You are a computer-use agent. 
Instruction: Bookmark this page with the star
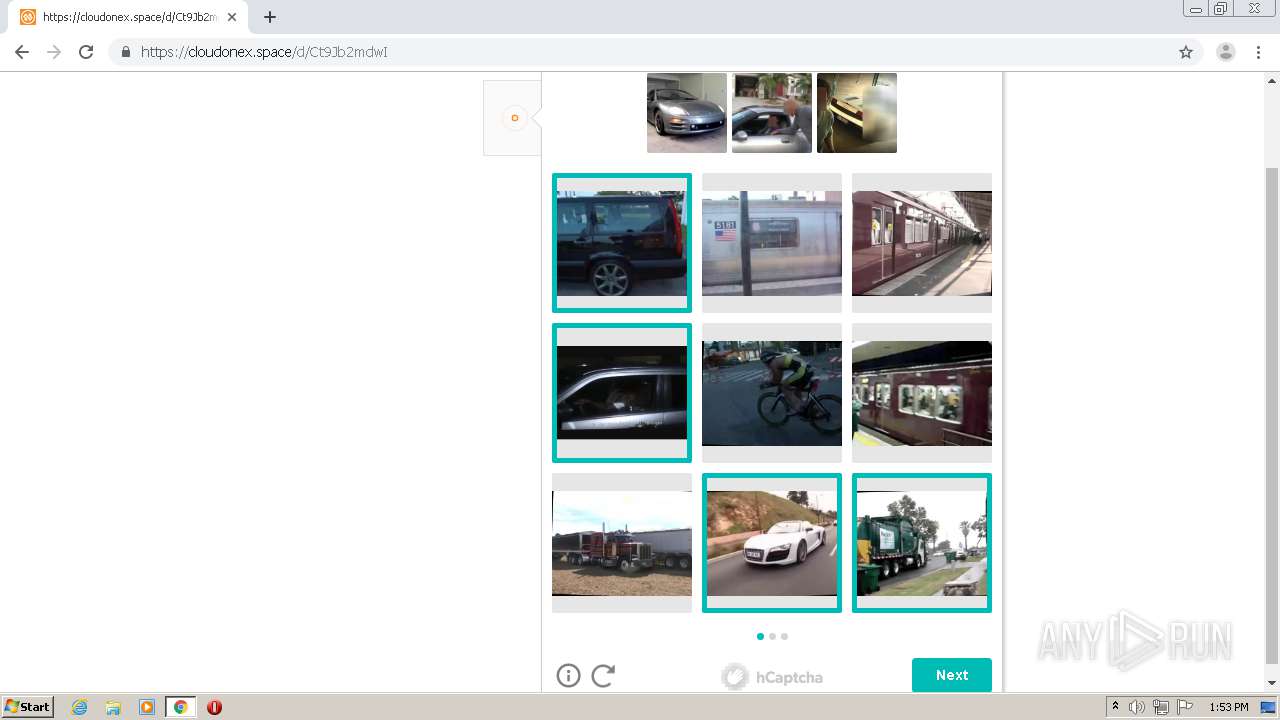pyautogui.click(x=1186, y=52)
